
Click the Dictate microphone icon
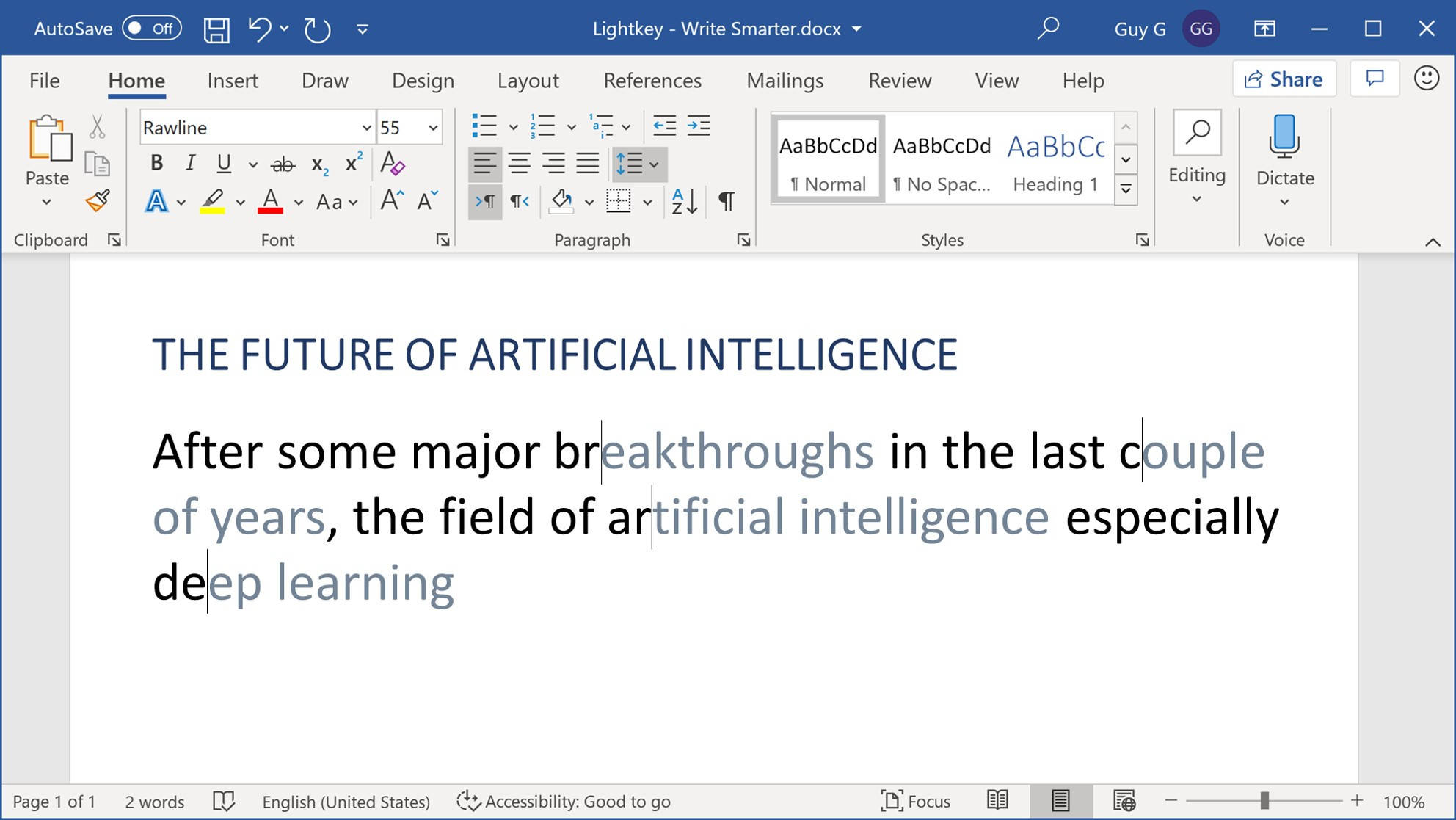click(x=1284, y=137)
